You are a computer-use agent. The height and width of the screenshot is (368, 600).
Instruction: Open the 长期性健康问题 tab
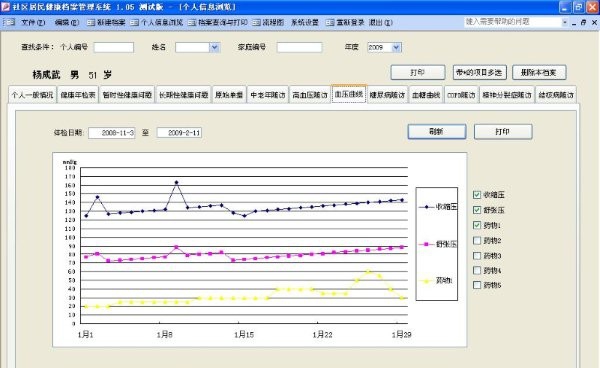click(184, 95)
